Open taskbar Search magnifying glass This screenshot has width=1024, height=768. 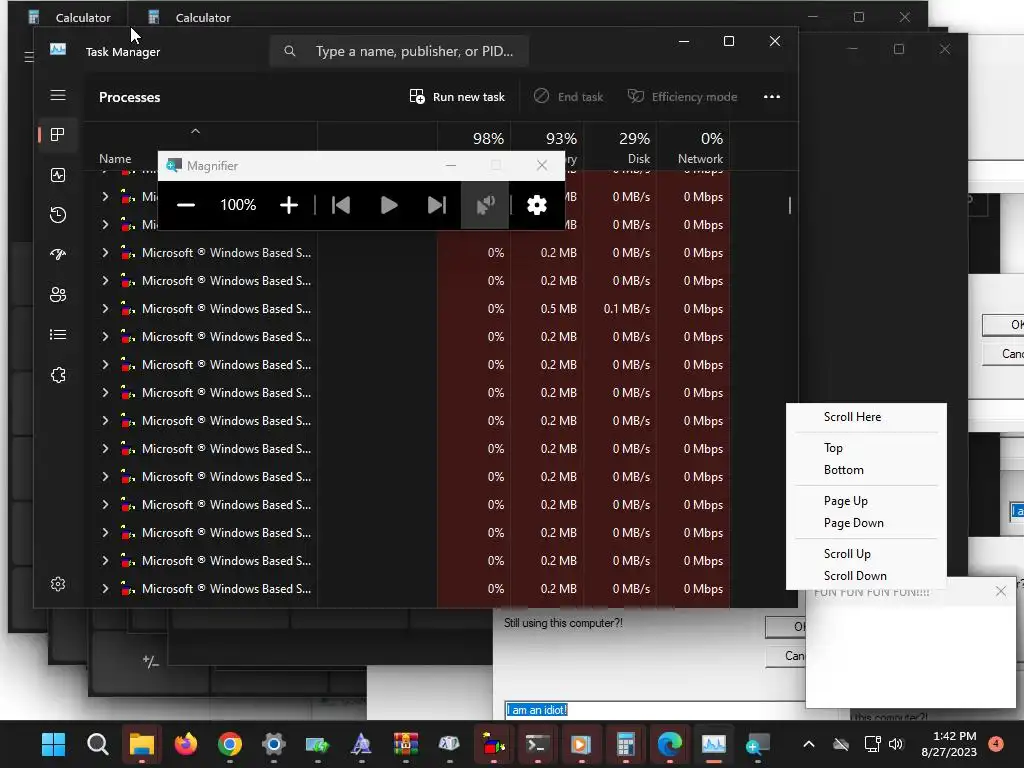[98, 744]
